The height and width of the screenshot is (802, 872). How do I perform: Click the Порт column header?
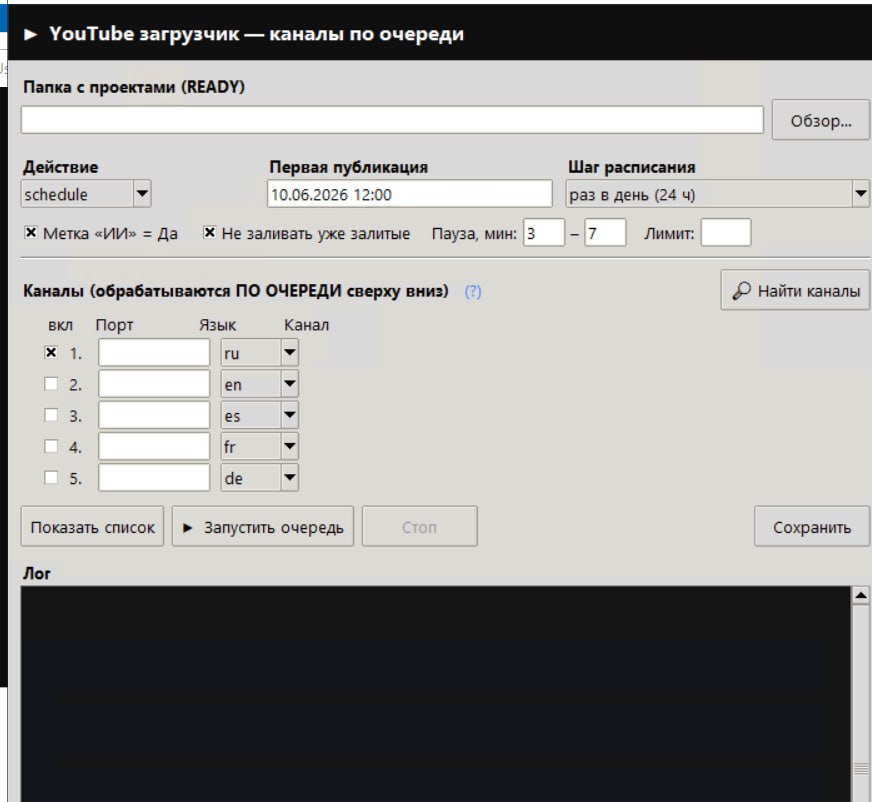pos(115,325)
